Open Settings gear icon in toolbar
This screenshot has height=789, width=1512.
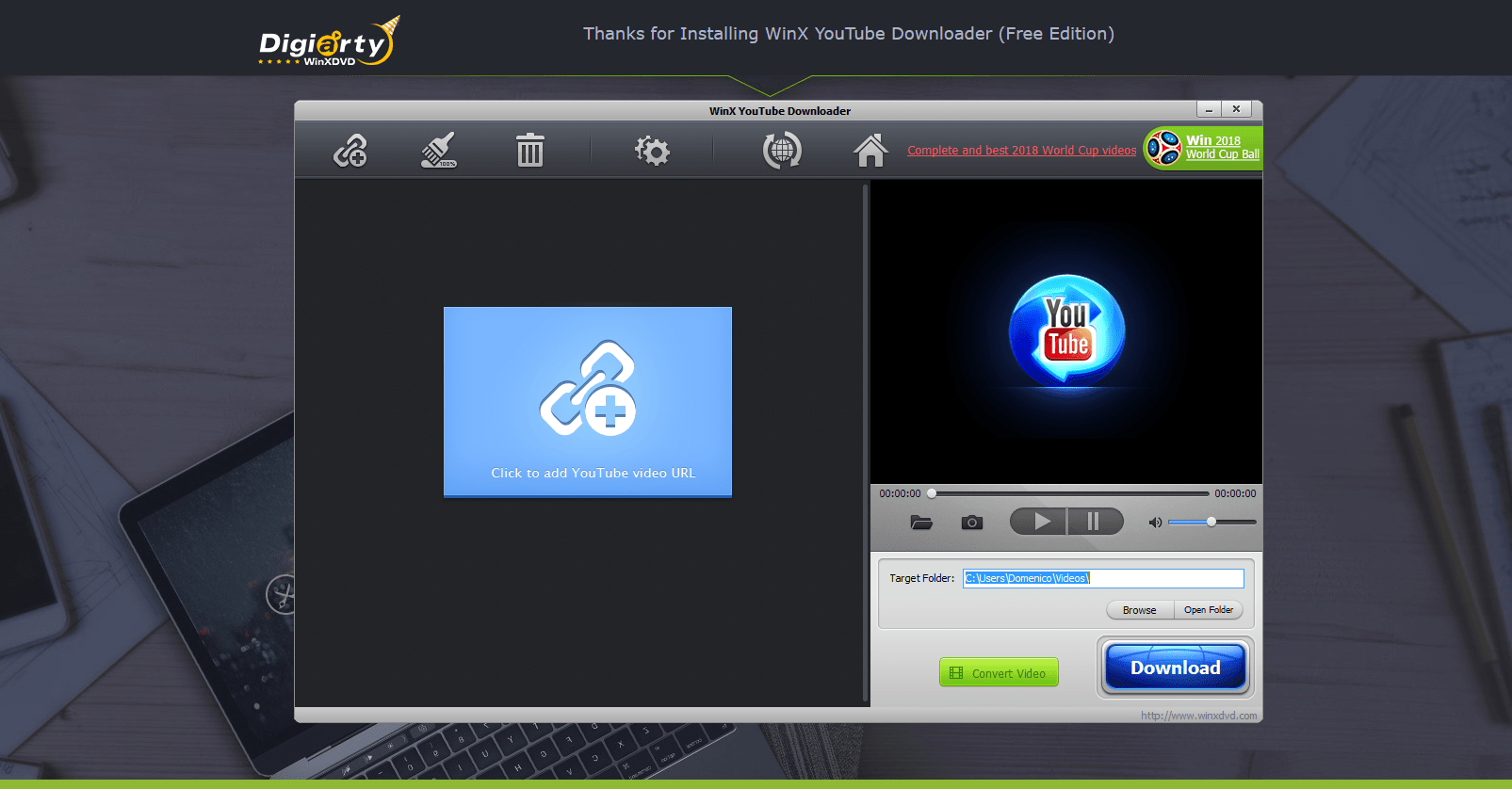[x=652, y=150]
